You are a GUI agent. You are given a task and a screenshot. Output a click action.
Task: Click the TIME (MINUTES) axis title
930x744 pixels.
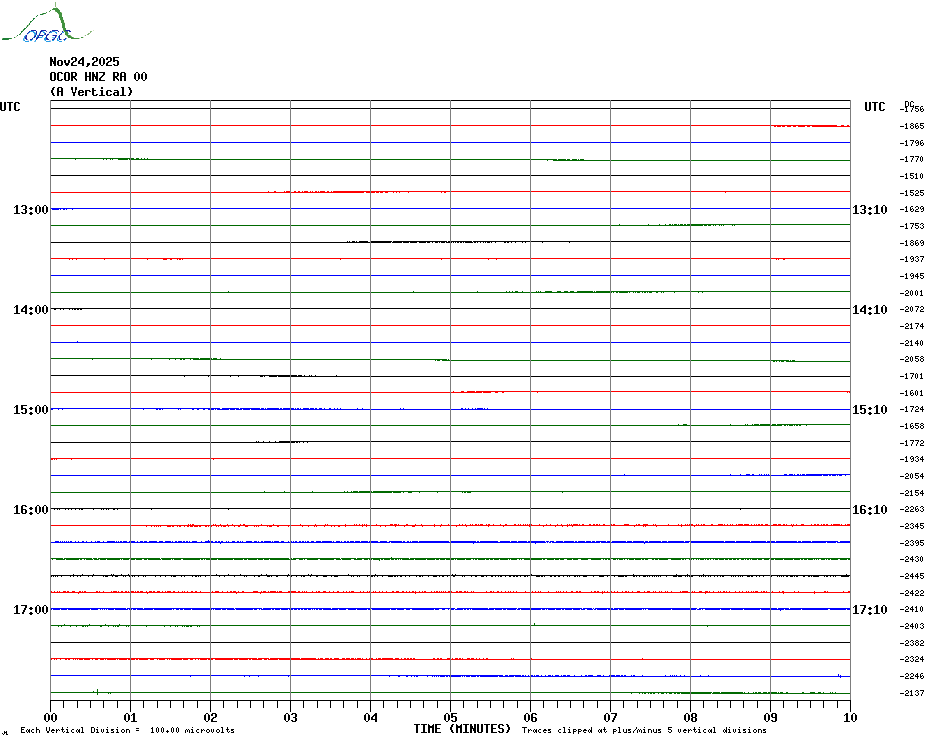pyautogui.click(x=462, y=729)
